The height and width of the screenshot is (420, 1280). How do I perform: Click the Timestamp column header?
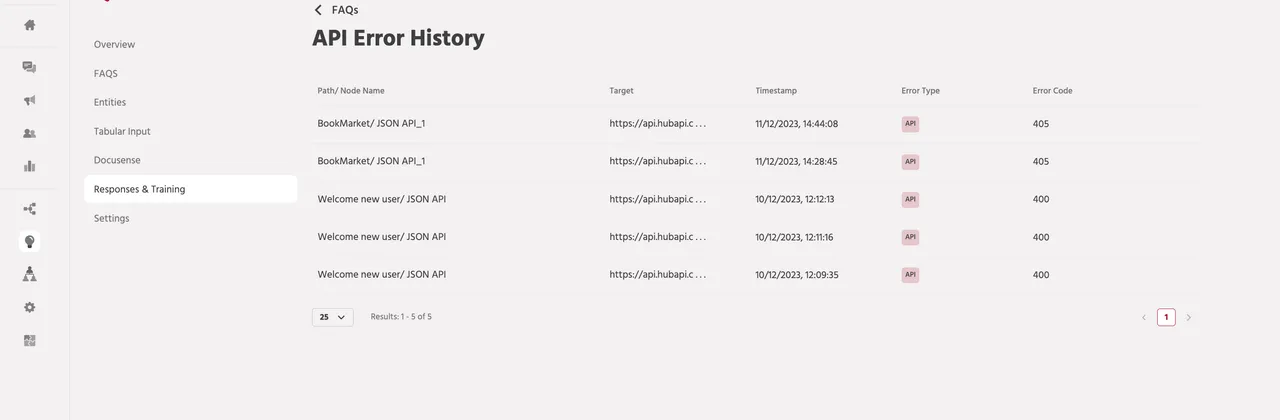coord(776,91)
